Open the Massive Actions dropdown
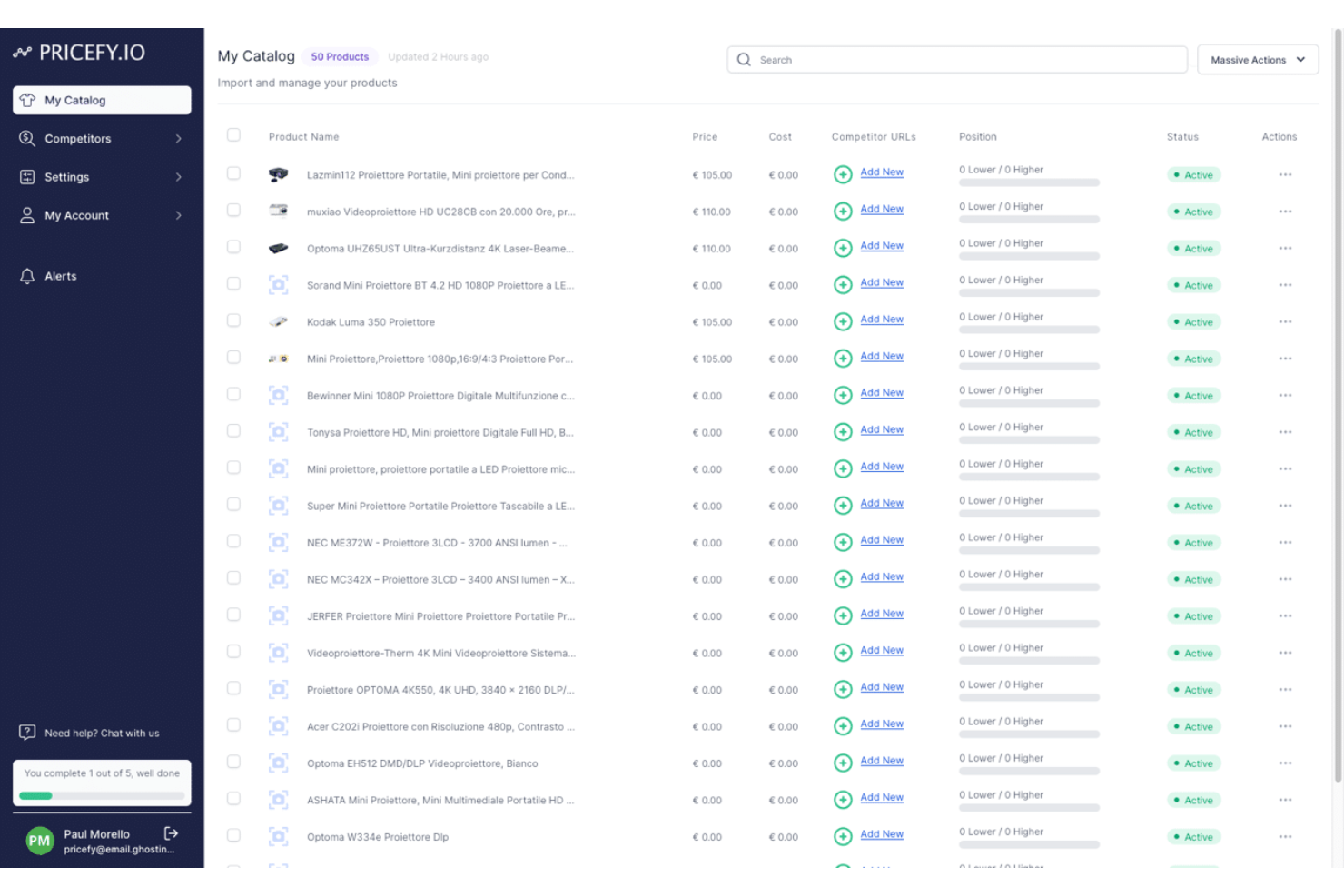Viewport: 1344px width, 896px height. [1257, 59]
